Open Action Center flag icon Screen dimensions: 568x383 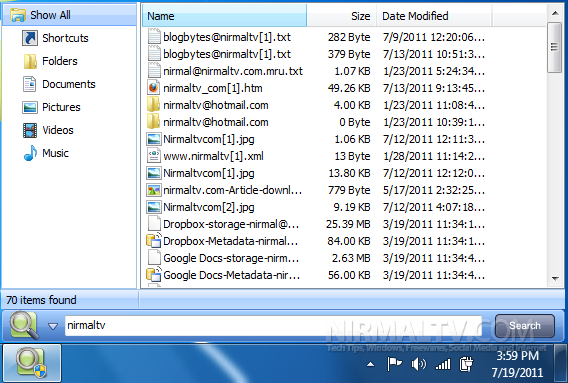point(394,364)
